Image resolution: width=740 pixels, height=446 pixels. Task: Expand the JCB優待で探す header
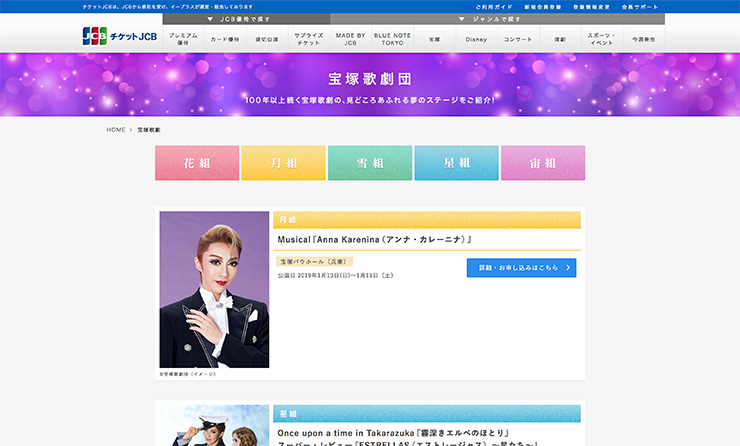246,19
